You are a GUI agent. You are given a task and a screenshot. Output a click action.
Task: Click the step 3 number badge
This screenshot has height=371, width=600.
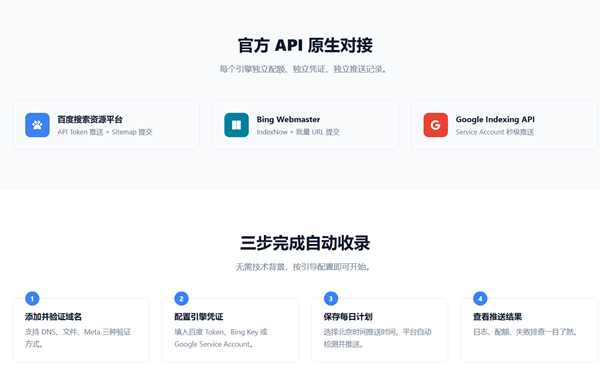[x=331, y=298]
